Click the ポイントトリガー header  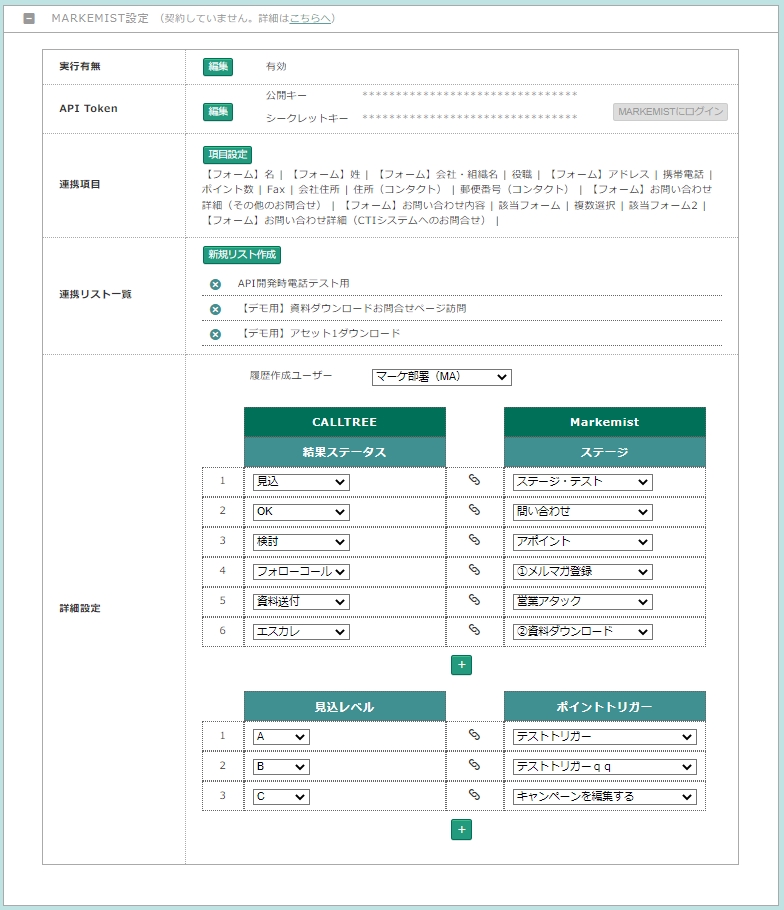click(605, 707)
